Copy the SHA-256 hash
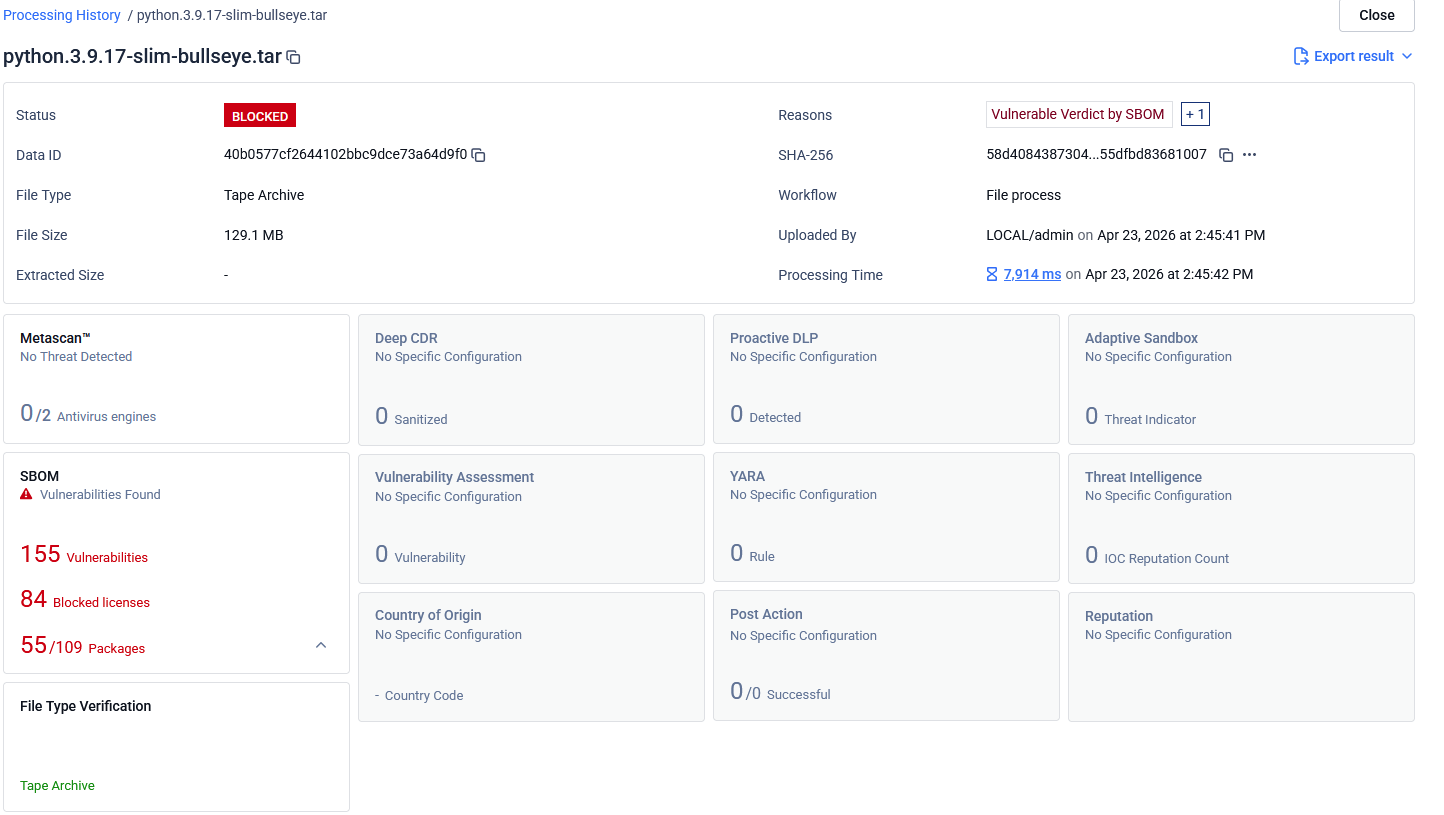This screenshot has width=1444, height=815. pyautogui.click(x=1226, y=155)
